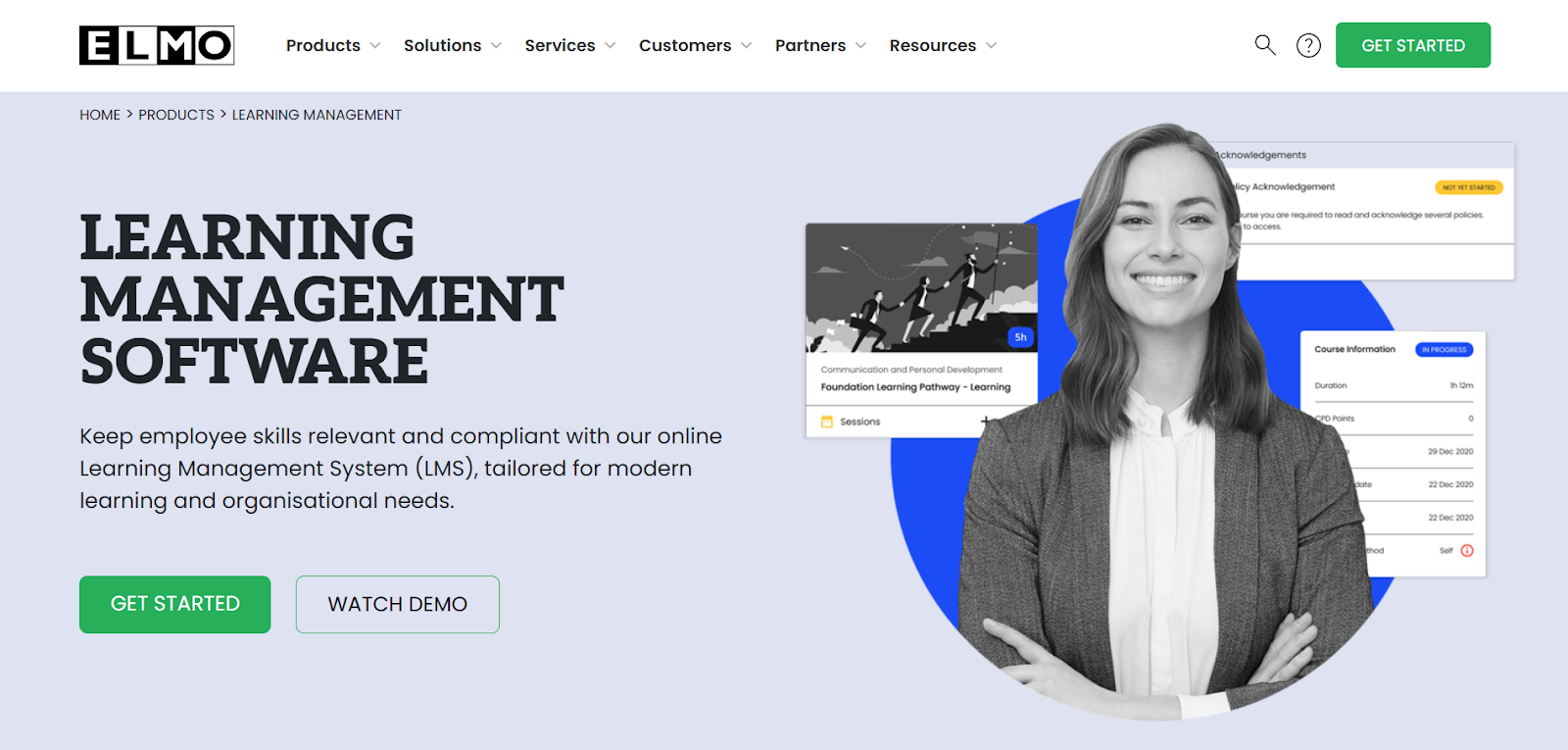Click the 5h duration badge
The height and width of the screenshot is (750, 1568).
tap(1020, 337)
